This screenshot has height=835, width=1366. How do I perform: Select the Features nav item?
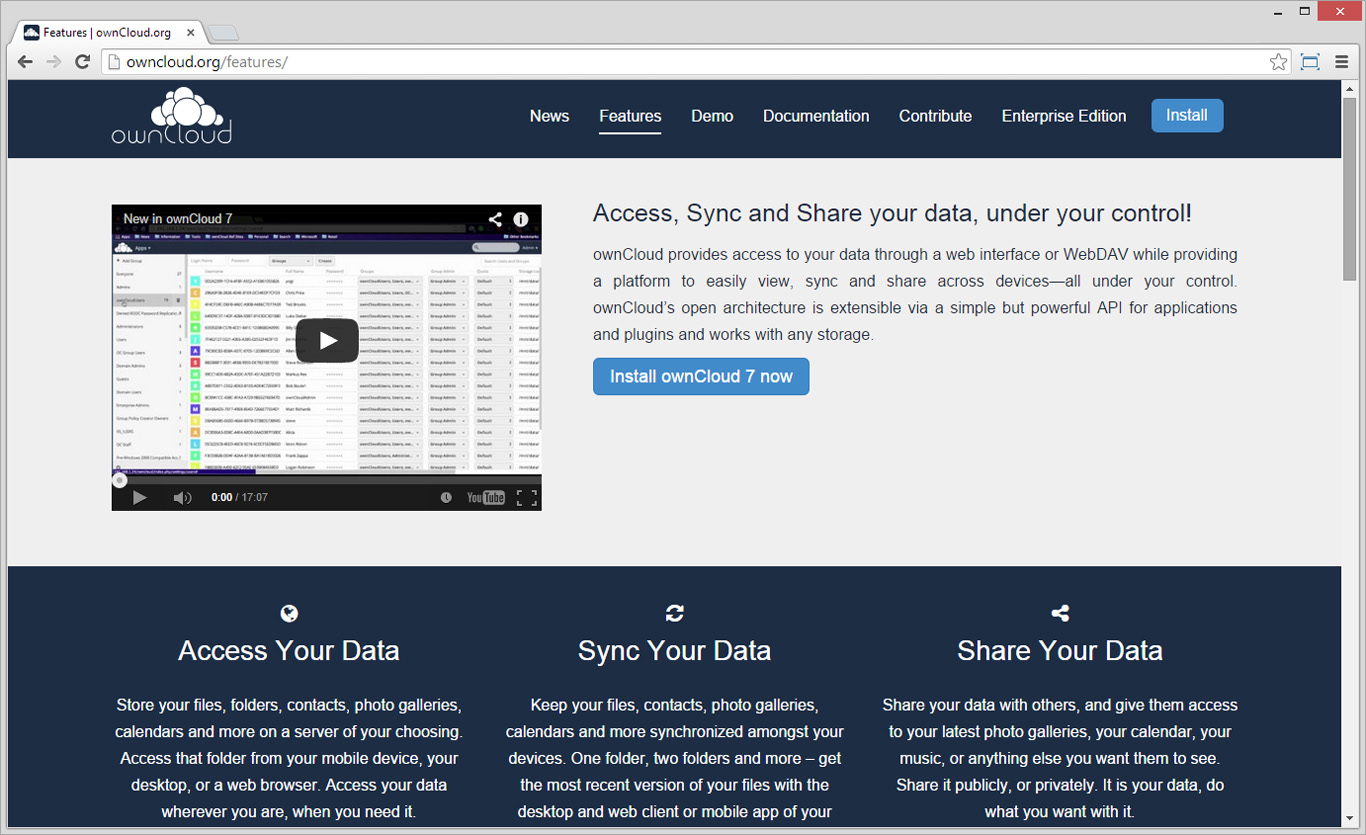pos(630,116)
